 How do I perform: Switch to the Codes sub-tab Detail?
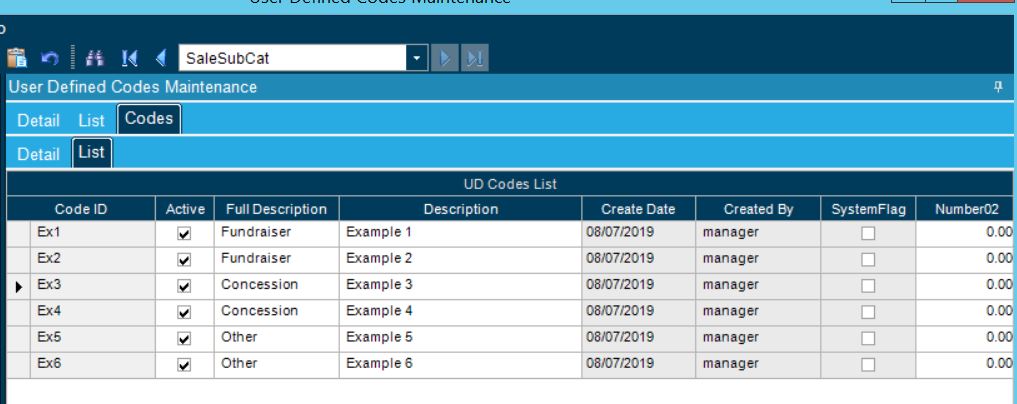[x=38, y=154]
